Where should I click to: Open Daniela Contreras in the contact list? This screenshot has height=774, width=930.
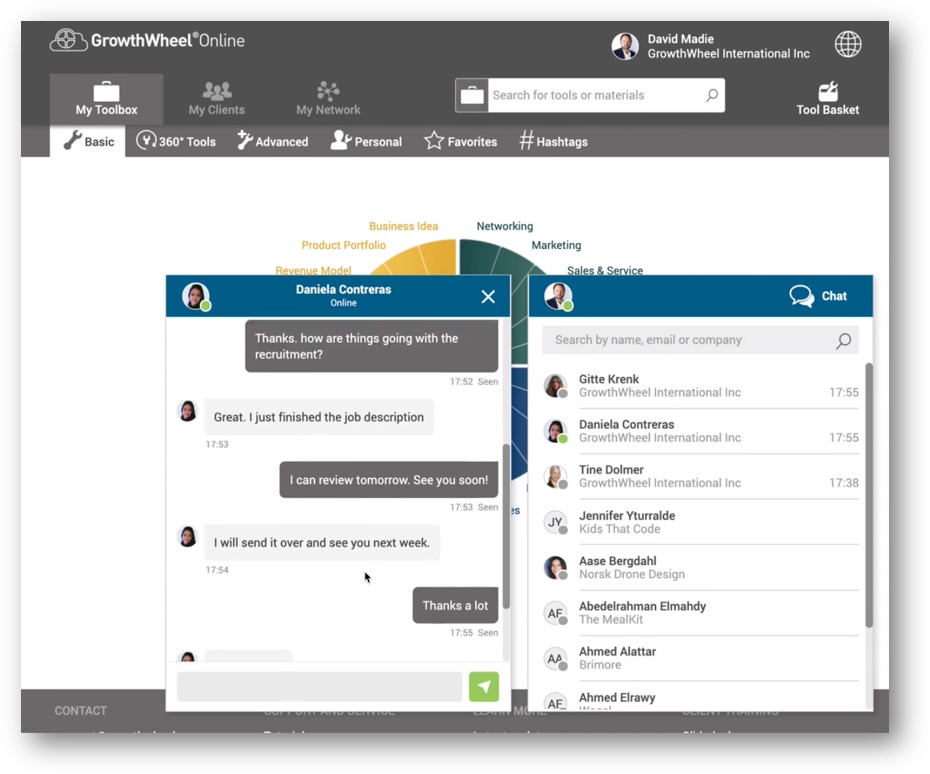tap(700, 431)
